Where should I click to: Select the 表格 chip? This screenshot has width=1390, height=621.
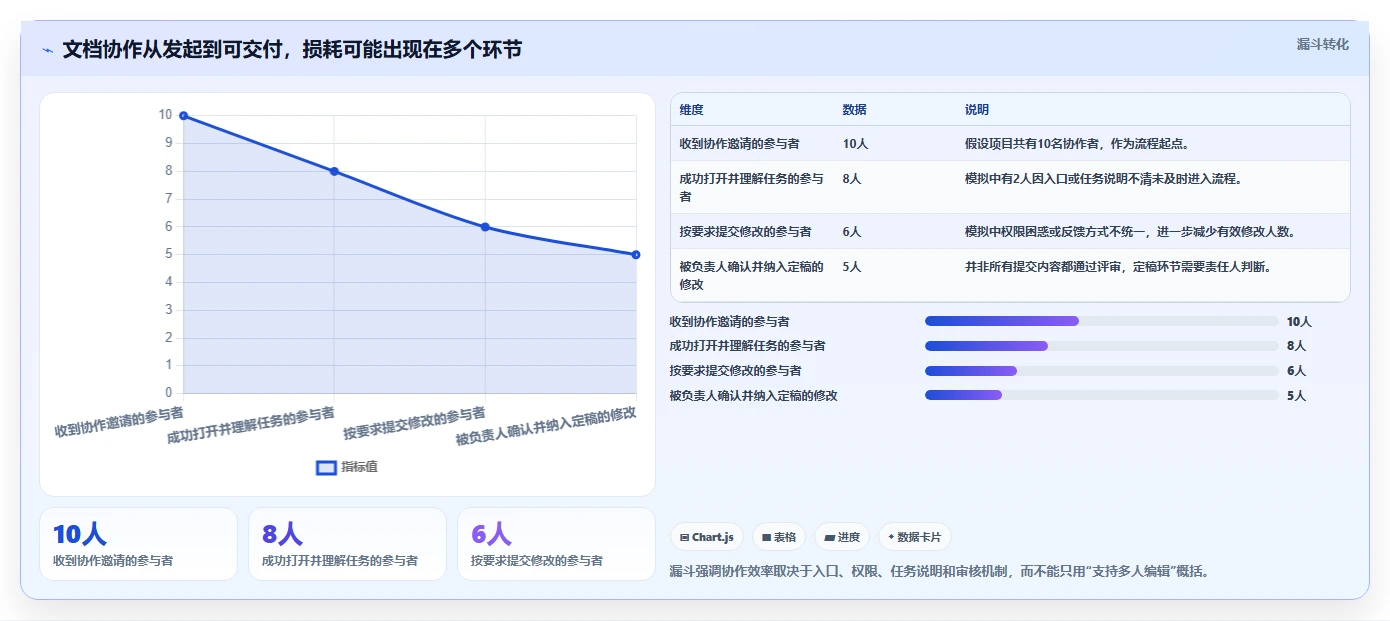click(779, 537)
